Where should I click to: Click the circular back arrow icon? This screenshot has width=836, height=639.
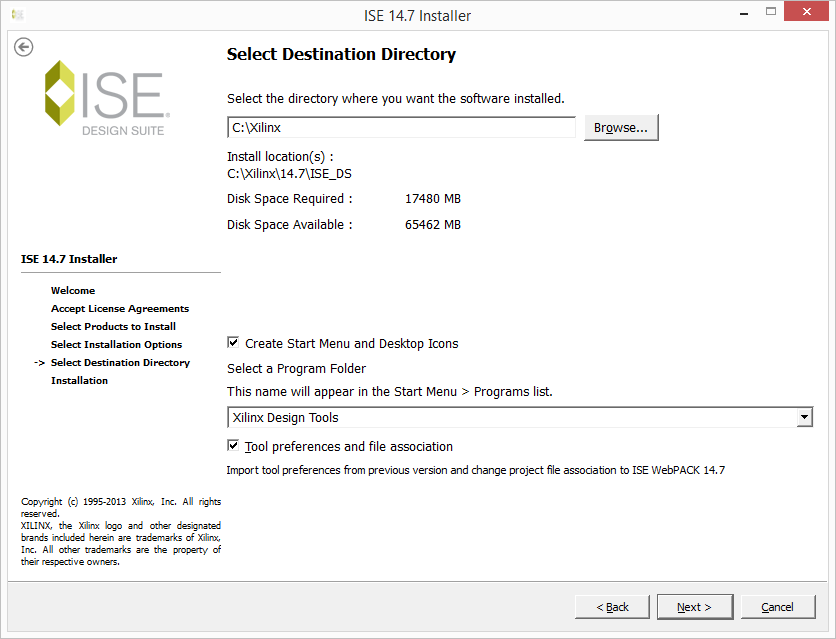tap(23, 47)
